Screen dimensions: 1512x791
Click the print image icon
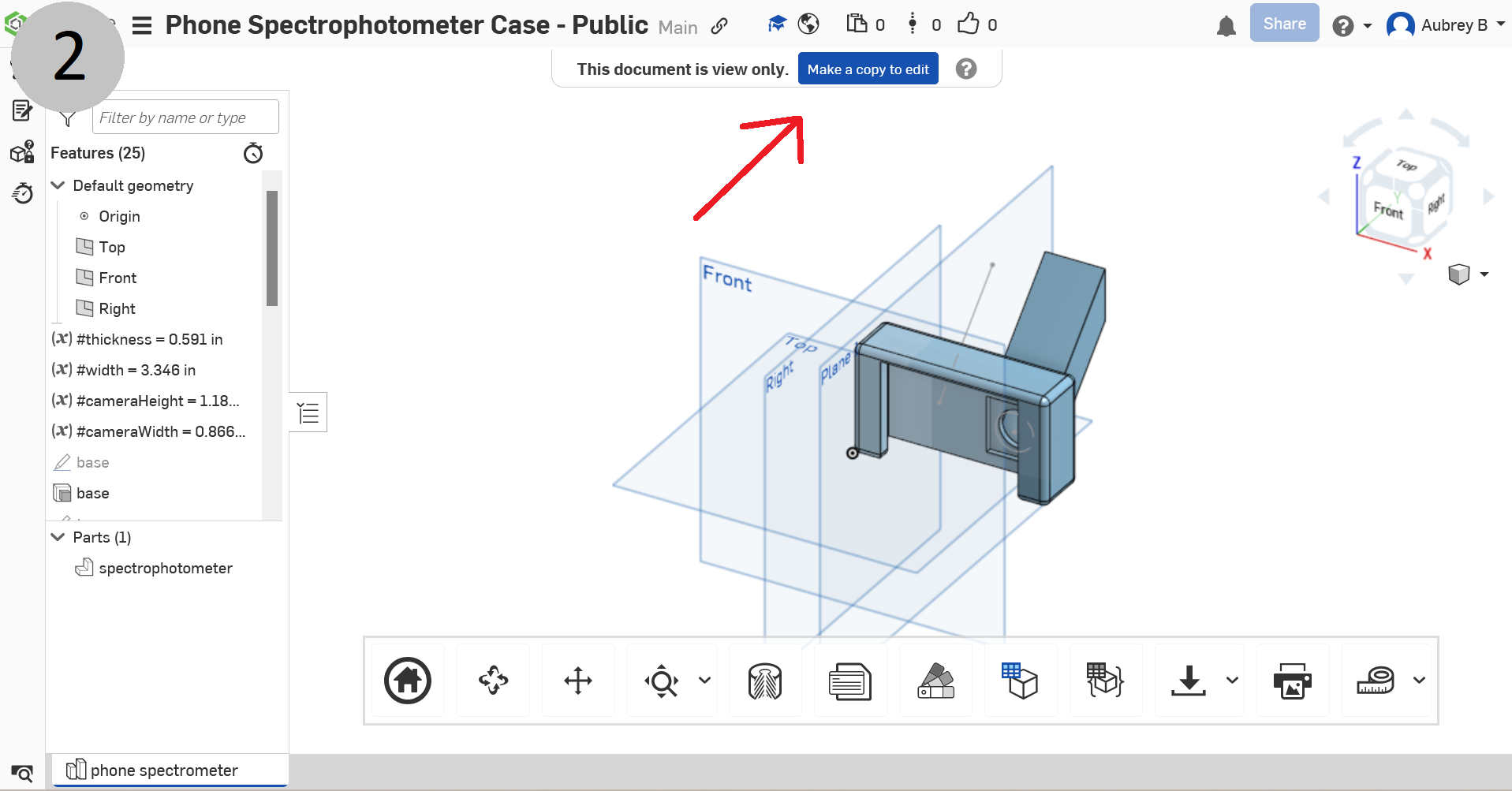[1292, 681]
